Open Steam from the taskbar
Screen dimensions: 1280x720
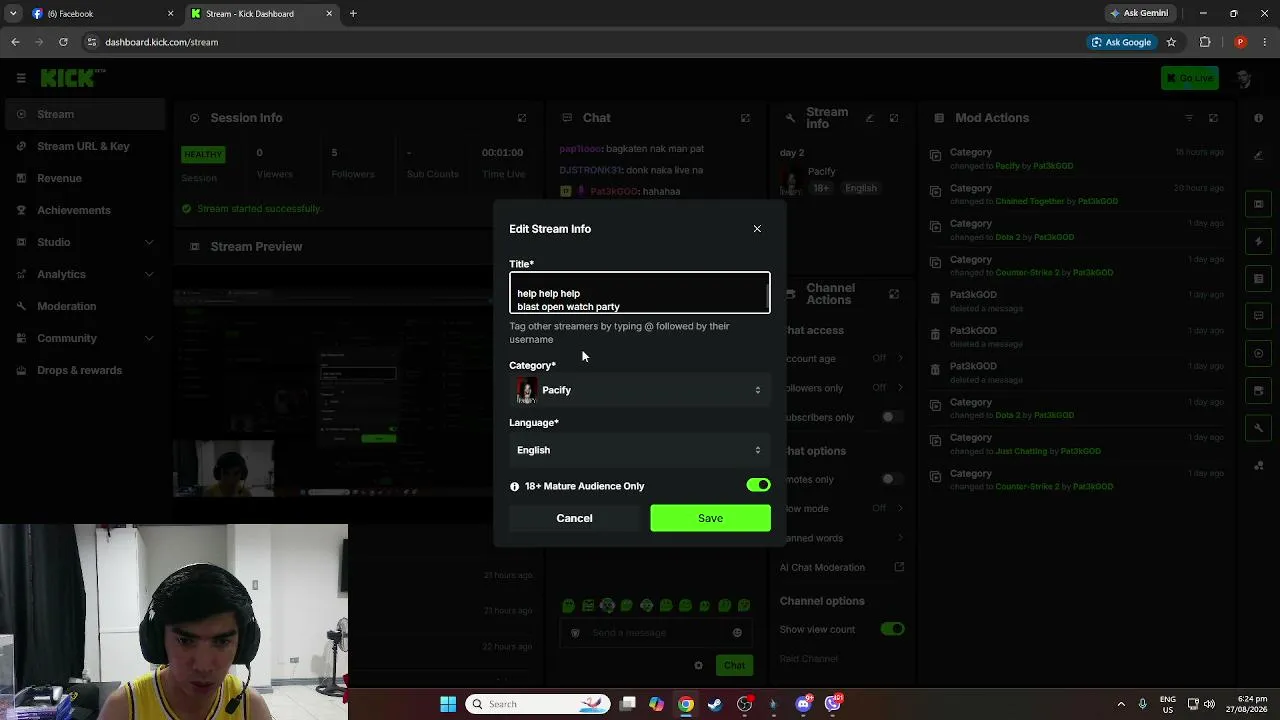point(715,704)
